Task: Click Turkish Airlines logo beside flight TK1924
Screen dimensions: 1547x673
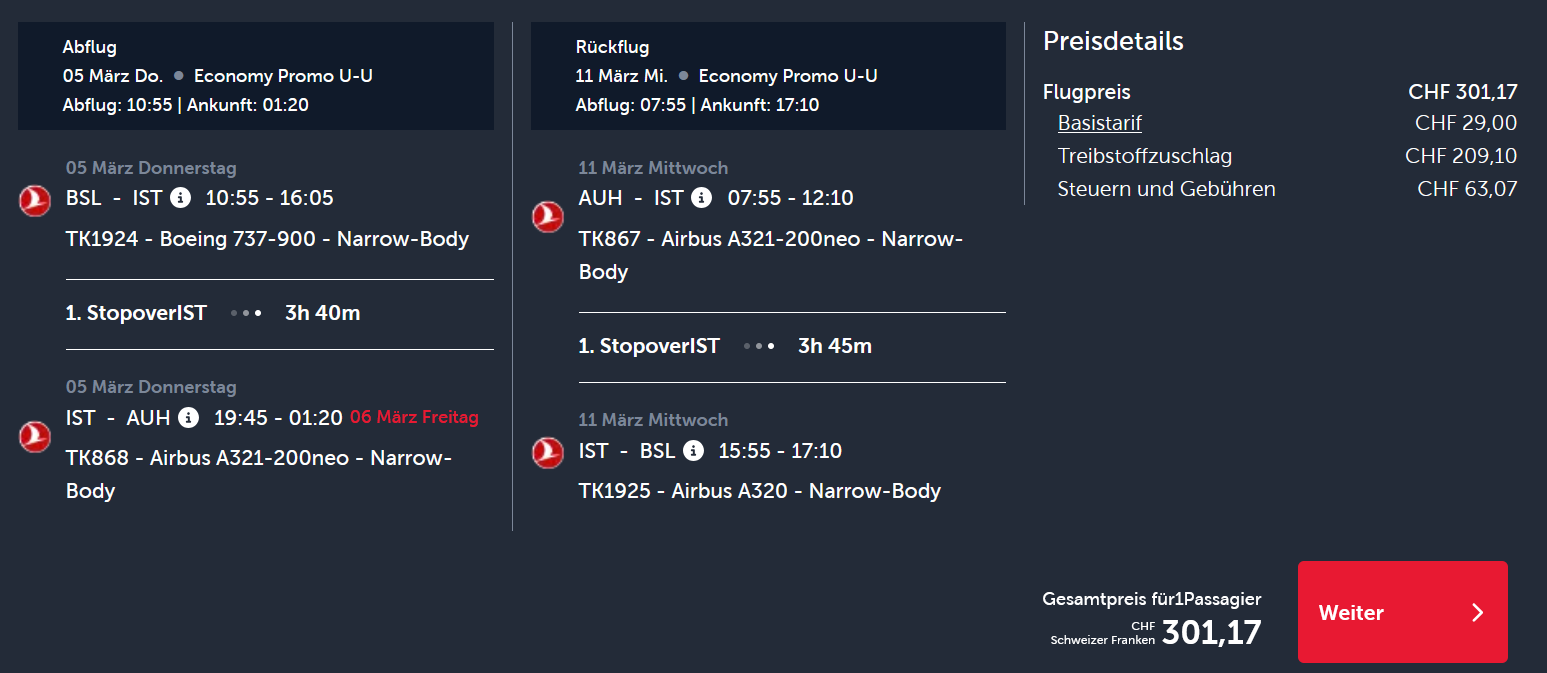Action: click(35, 201)
